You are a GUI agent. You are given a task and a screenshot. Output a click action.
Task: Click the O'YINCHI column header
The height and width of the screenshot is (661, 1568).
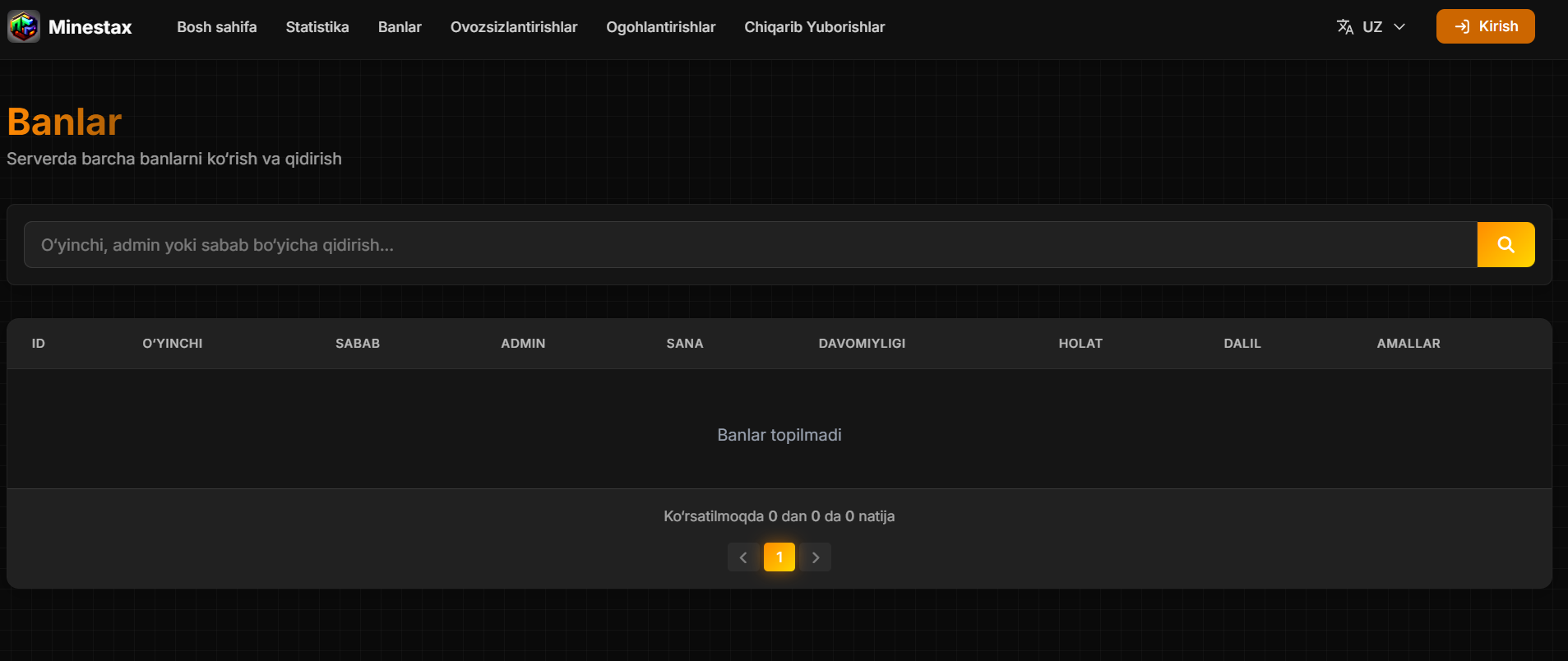[x=173, y=344]
